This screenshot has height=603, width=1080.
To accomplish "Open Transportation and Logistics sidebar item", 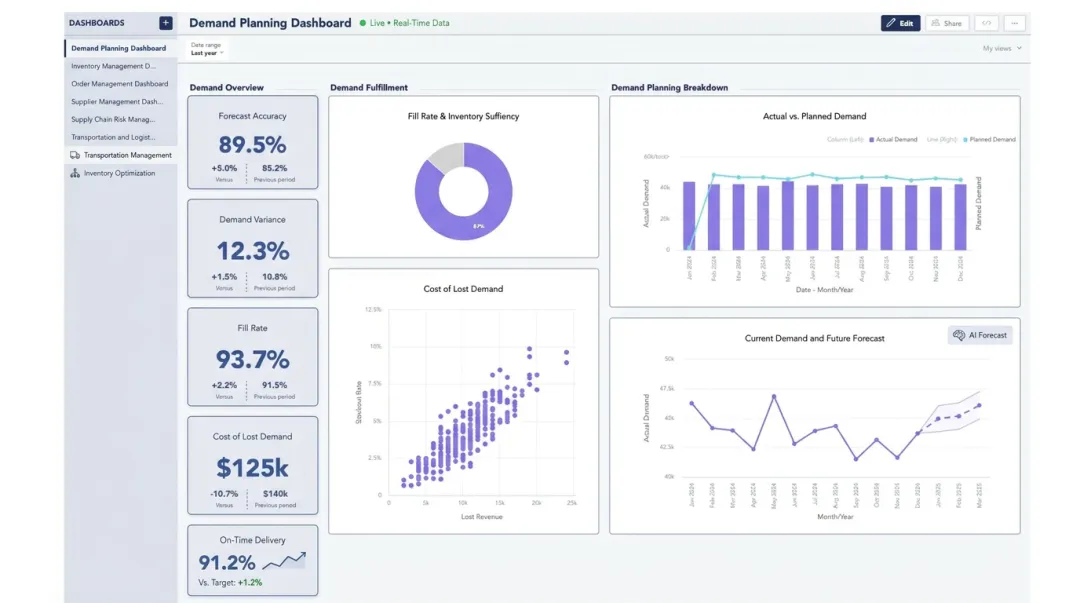I will [113, 137].
